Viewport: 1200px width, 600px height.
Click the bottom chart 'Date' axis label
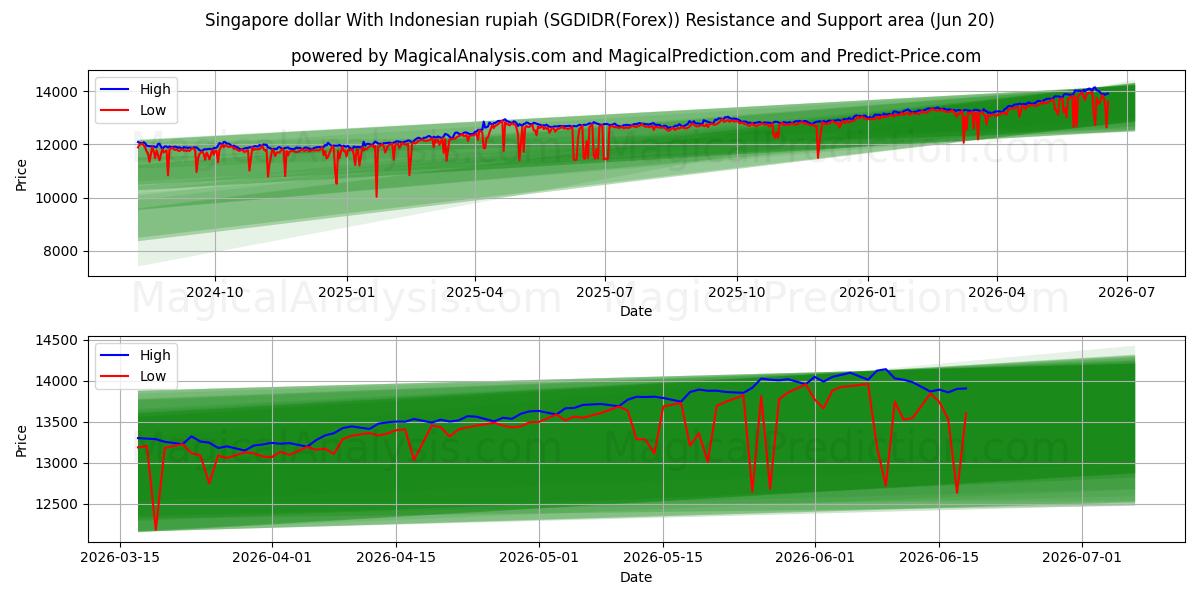636,577
